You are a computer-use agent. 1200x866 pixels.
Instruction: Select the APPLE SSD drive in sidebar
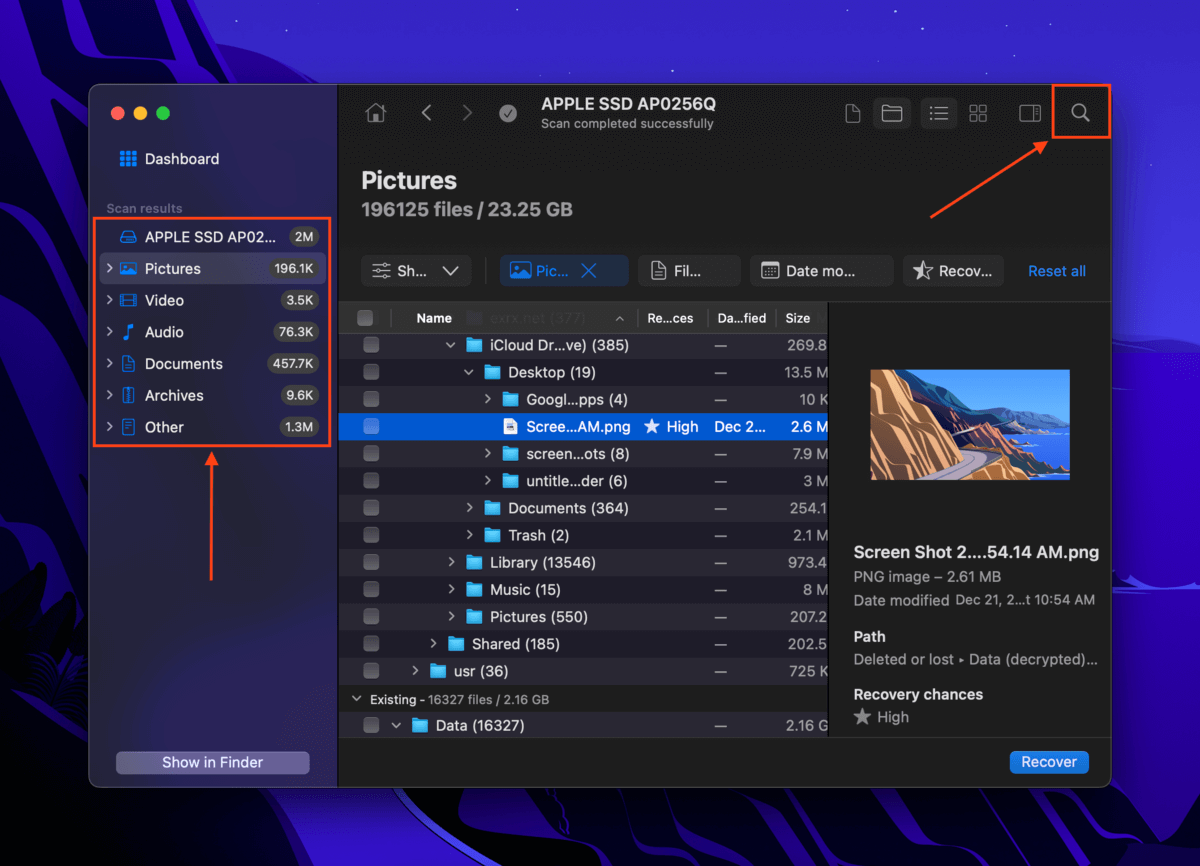point(212,237)
